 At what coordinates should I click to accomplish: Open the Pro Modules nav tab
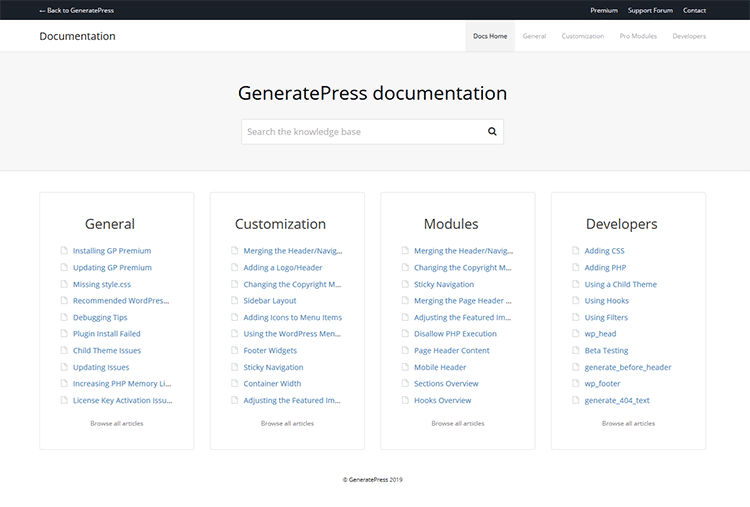638,36
